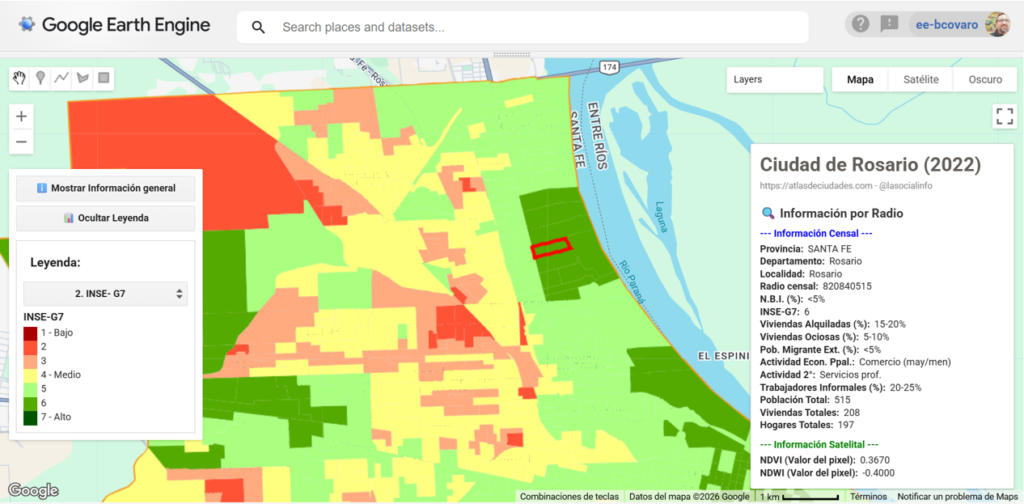Screen dimensions: 1024x504
Task: Click the dark green 7 - Alto swatch
Action: [x=33, y=417]
